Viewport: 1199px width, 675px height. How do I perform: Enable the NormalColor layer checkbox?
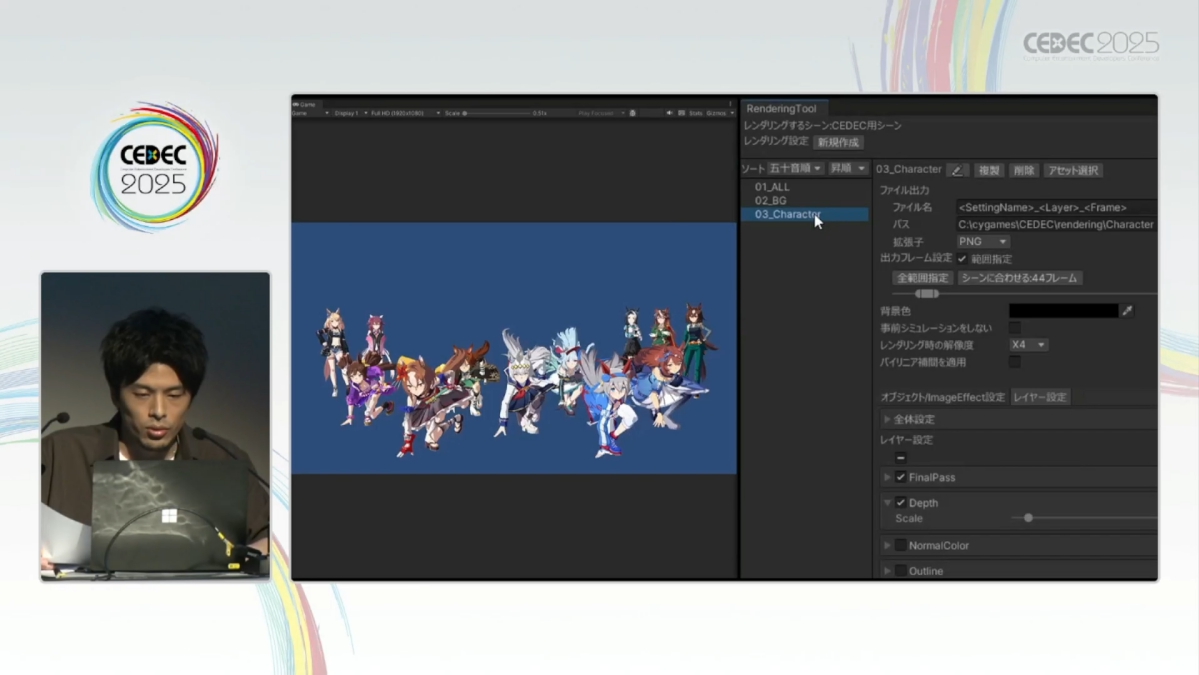901,545
